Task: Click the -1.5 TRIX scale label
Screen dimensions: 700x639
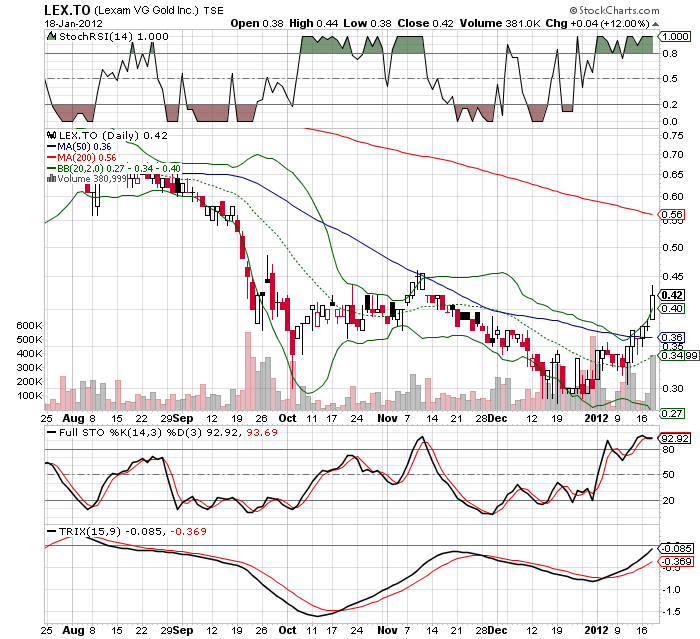Action: click(x=671, y=612)
